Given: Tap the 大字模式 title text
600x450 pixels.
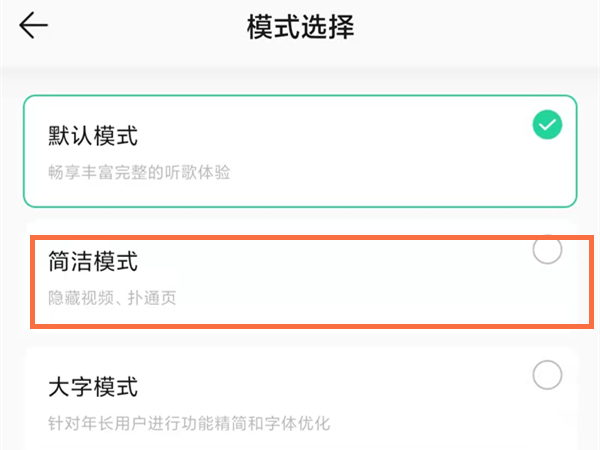Looking at the screenshot, I should (93, 386).
